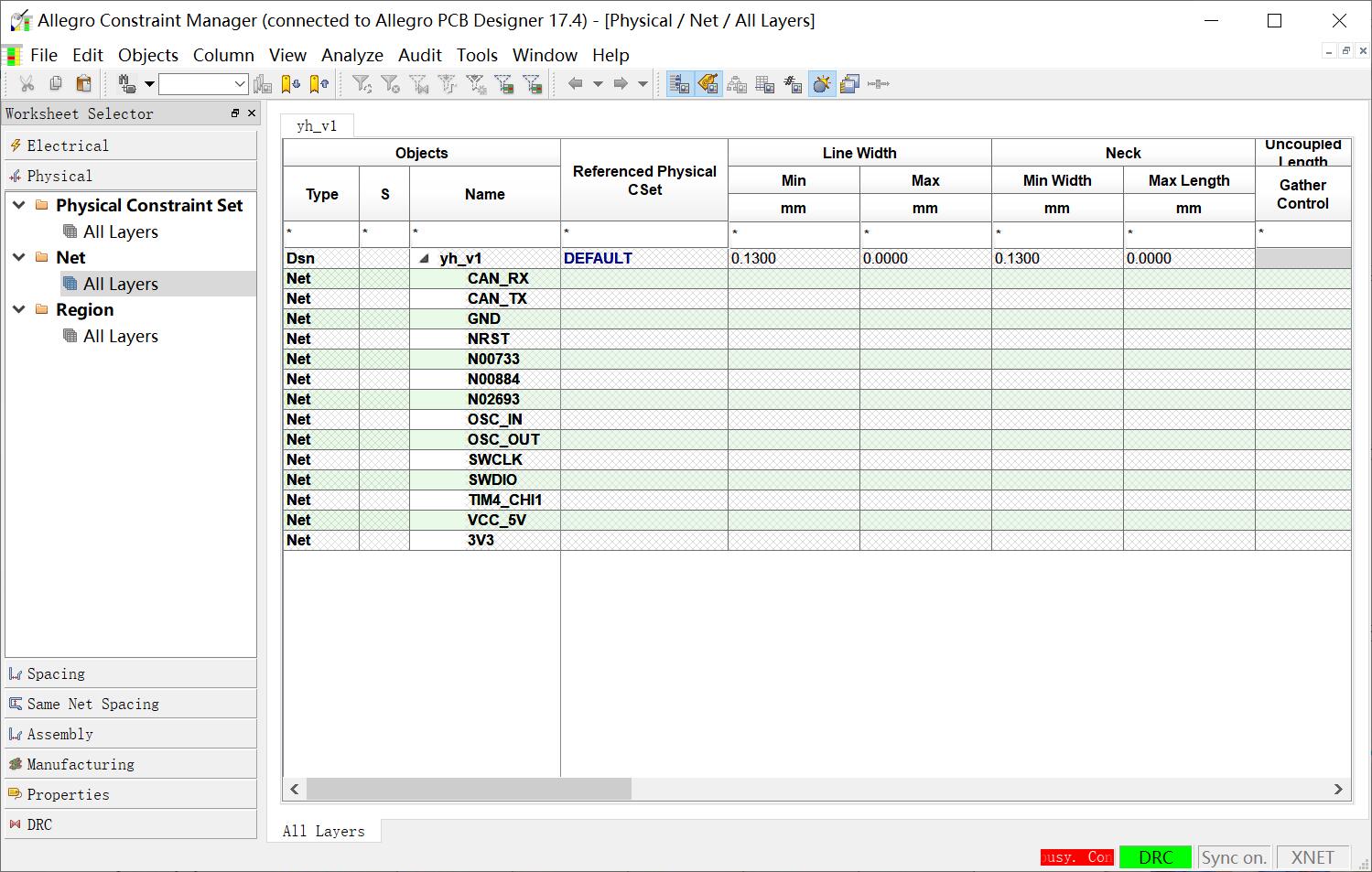Image resolution: width=1372 pixels, height=872 pixels.
Task: Open the Column menu
Action: 223,55
